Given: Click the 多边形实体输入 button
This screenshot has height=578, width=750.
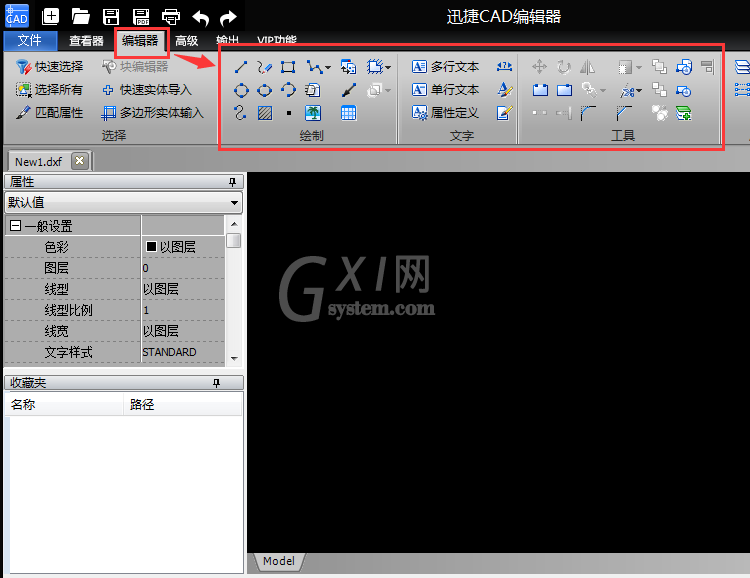Looking at the screenshot, I should pos(153,112).
